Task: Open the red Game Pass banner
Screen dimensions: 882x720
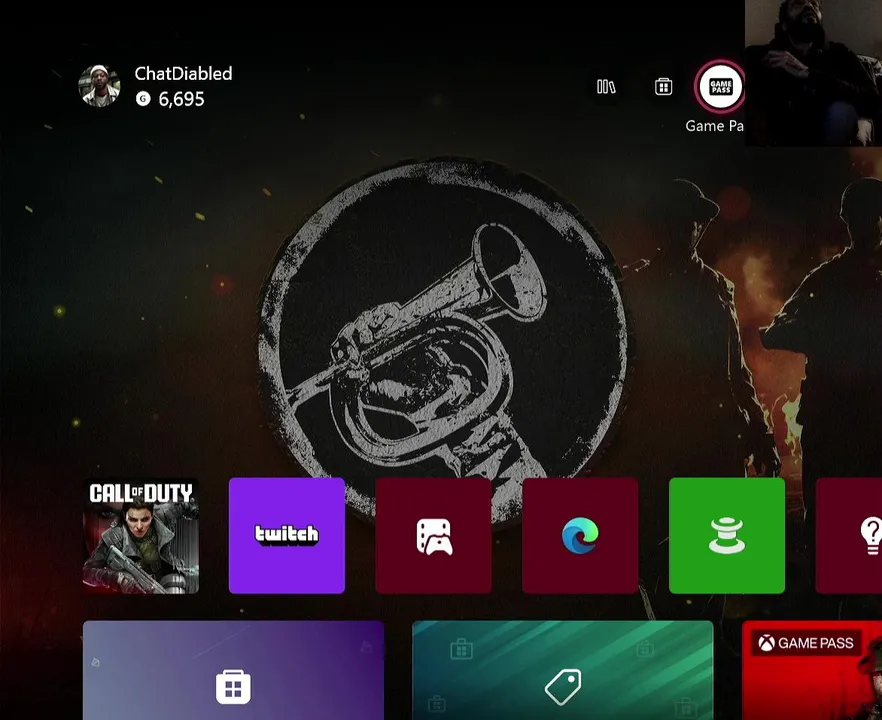Action: pyautogui.click(x=812, y=670)
